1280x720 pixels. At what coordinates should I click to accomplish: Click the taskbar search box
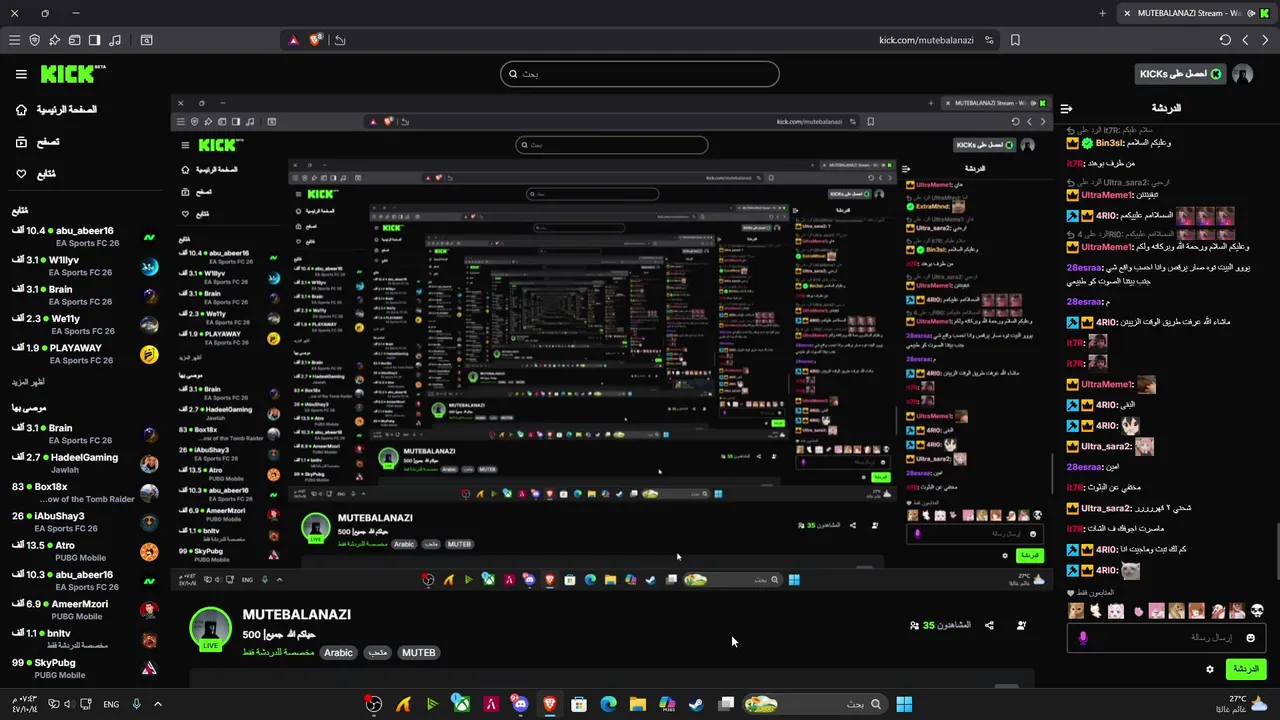coord(816,704)
